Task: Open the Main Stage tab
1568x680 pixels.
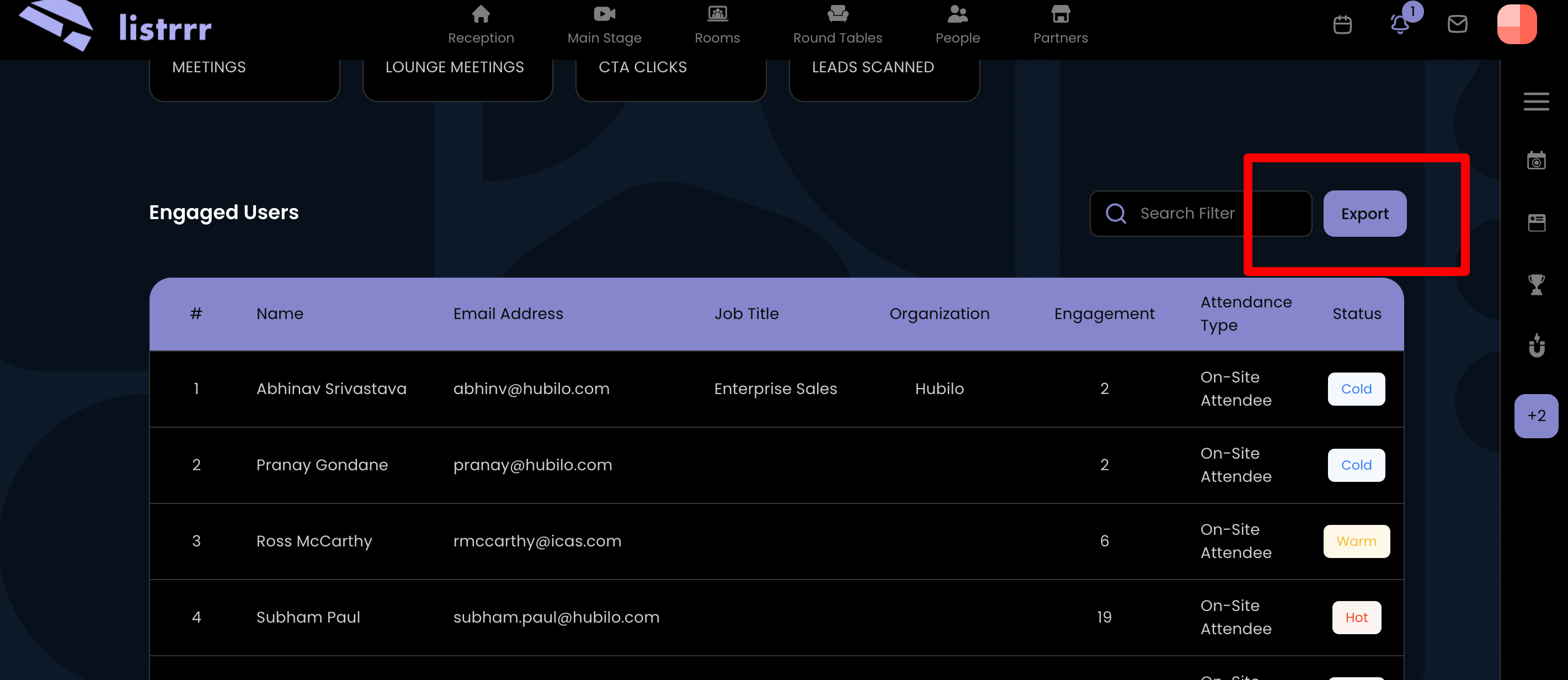Action: coord(605,25)
